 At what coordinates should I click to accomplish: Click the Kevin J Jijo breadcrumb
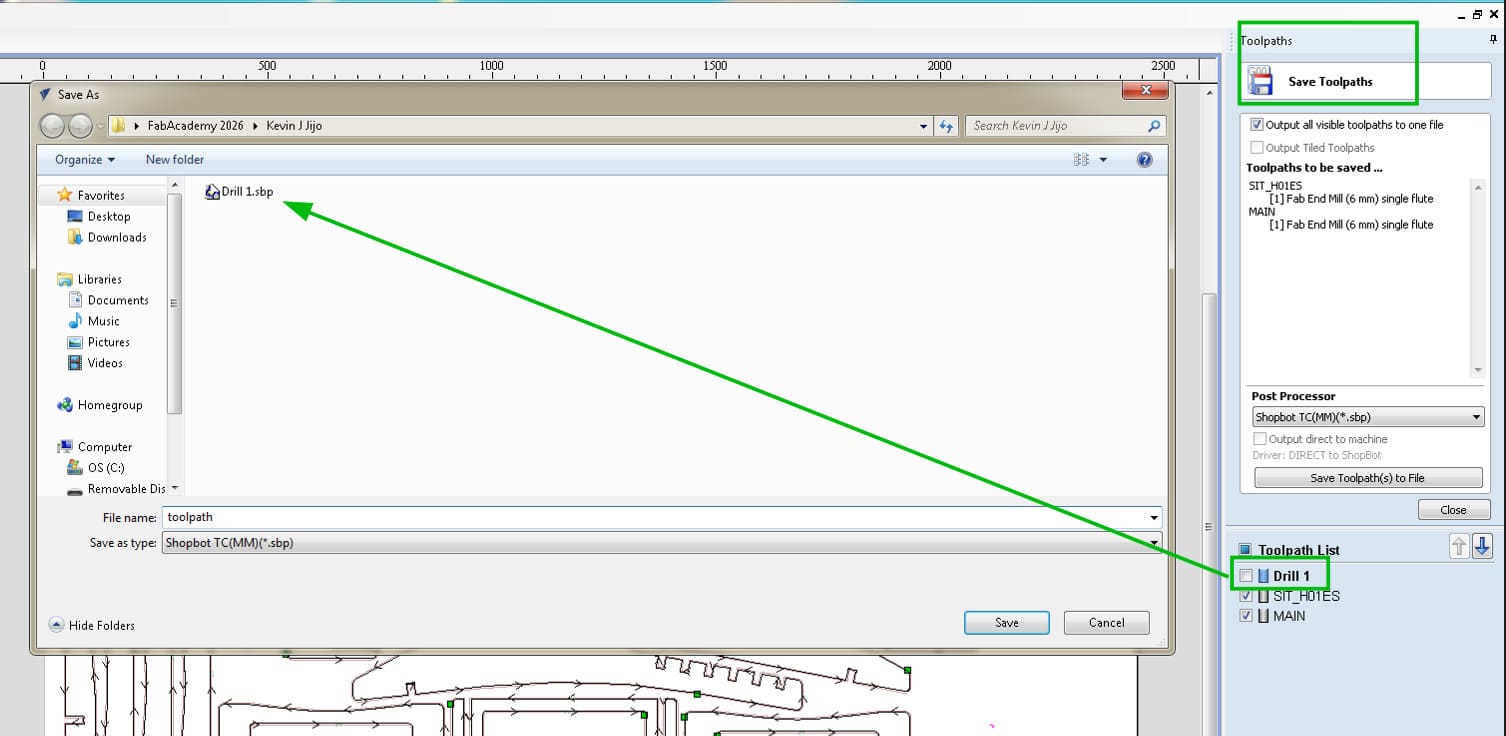294,126
